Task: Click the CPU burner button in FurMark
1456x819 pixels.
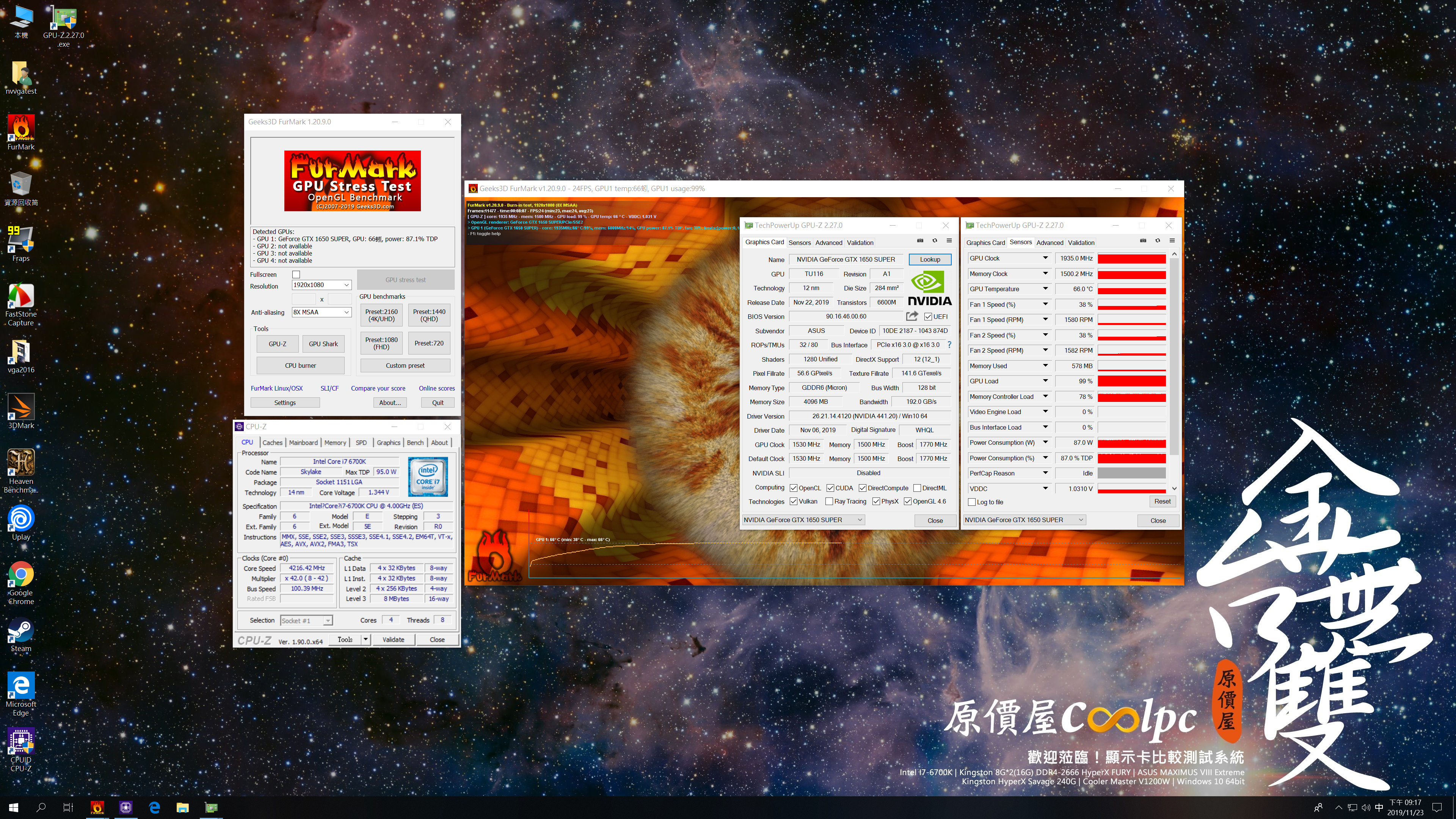Action: pos(300,366)
